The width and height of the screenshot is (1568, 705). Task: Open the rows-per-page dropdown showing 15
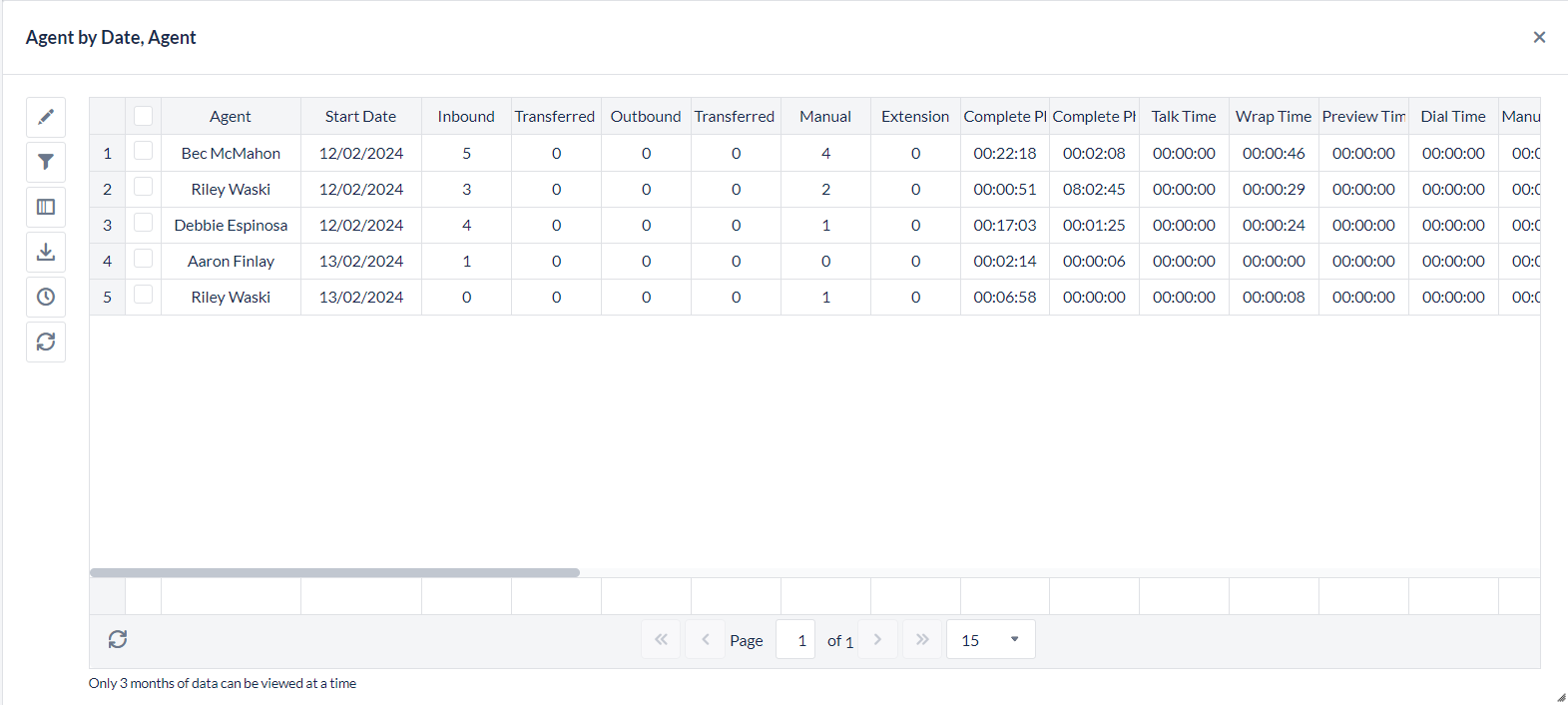pyautogui.click(x=990, y=639)
